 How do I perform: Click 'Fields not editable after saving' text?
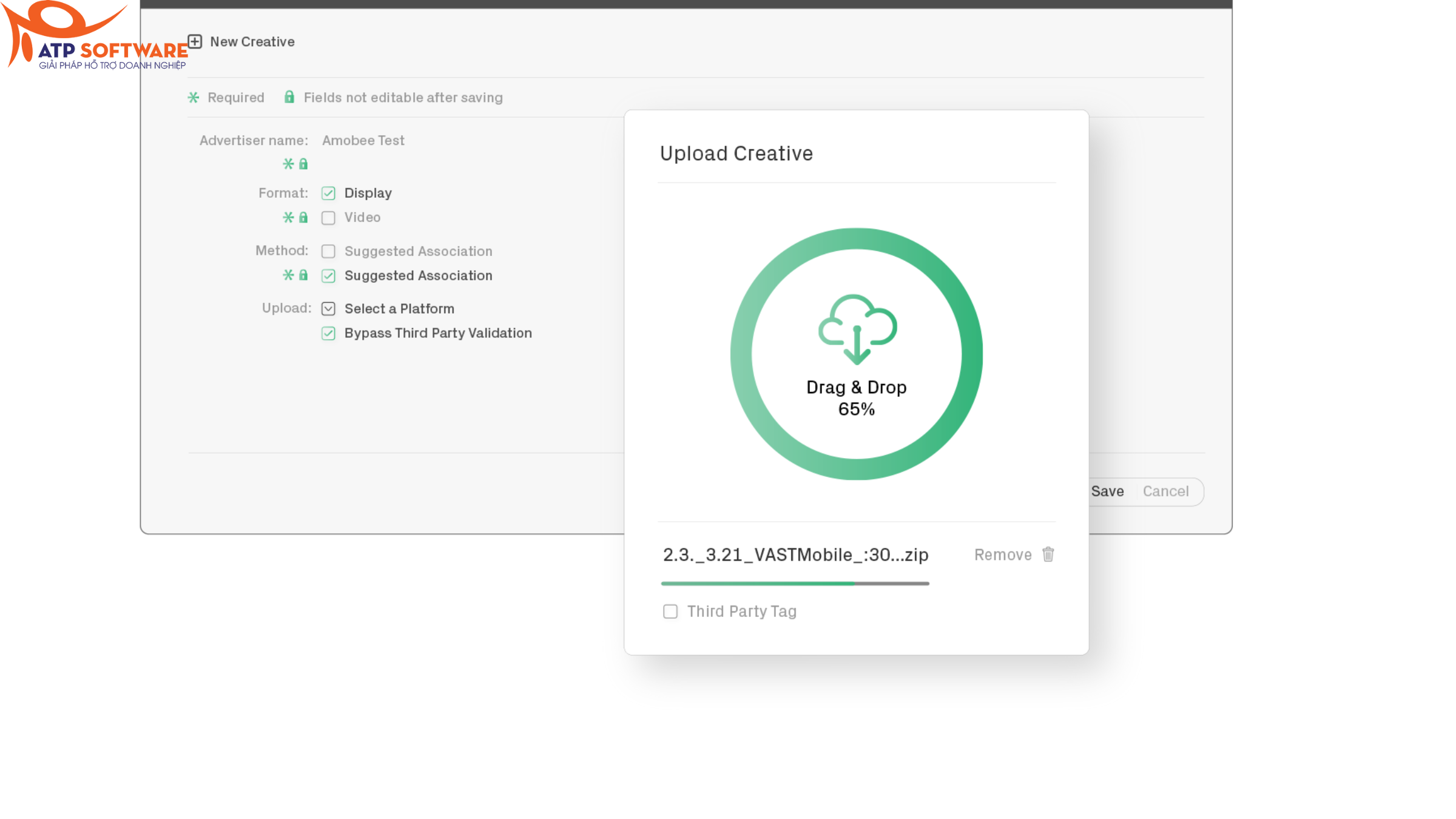pos(403,97)
